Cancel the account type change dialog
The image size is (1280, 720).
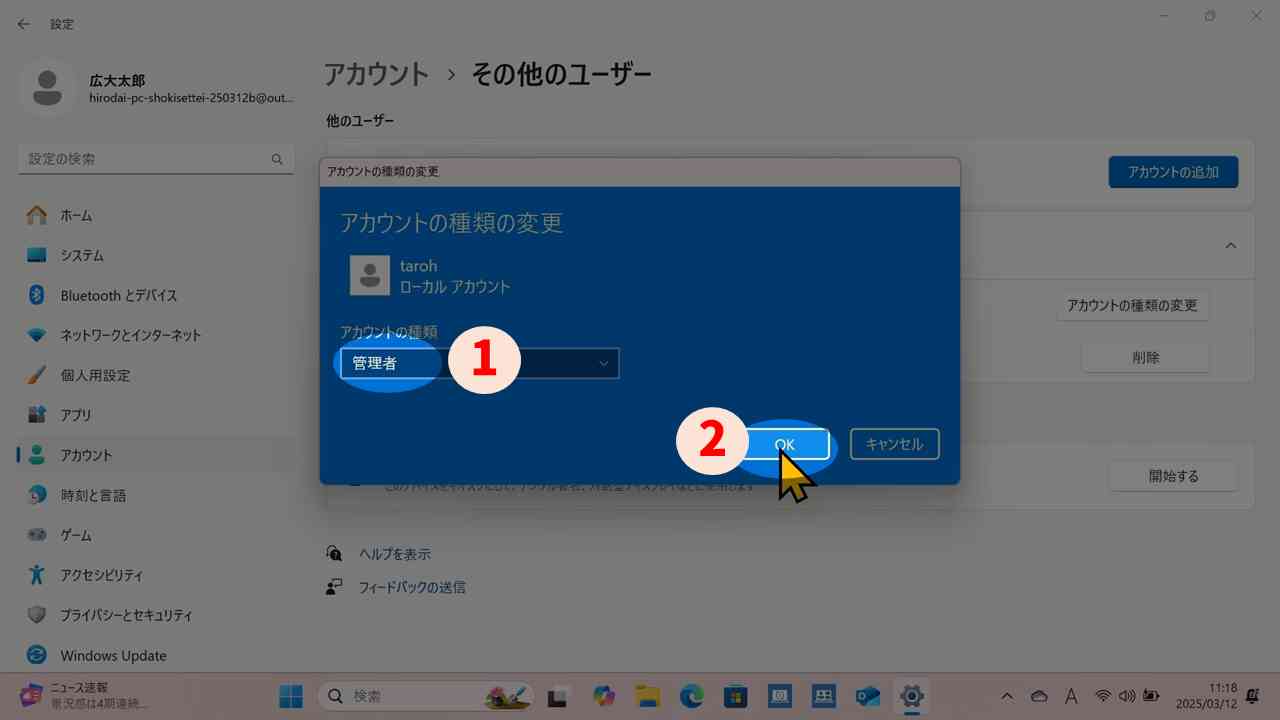[x=894, y=444]
